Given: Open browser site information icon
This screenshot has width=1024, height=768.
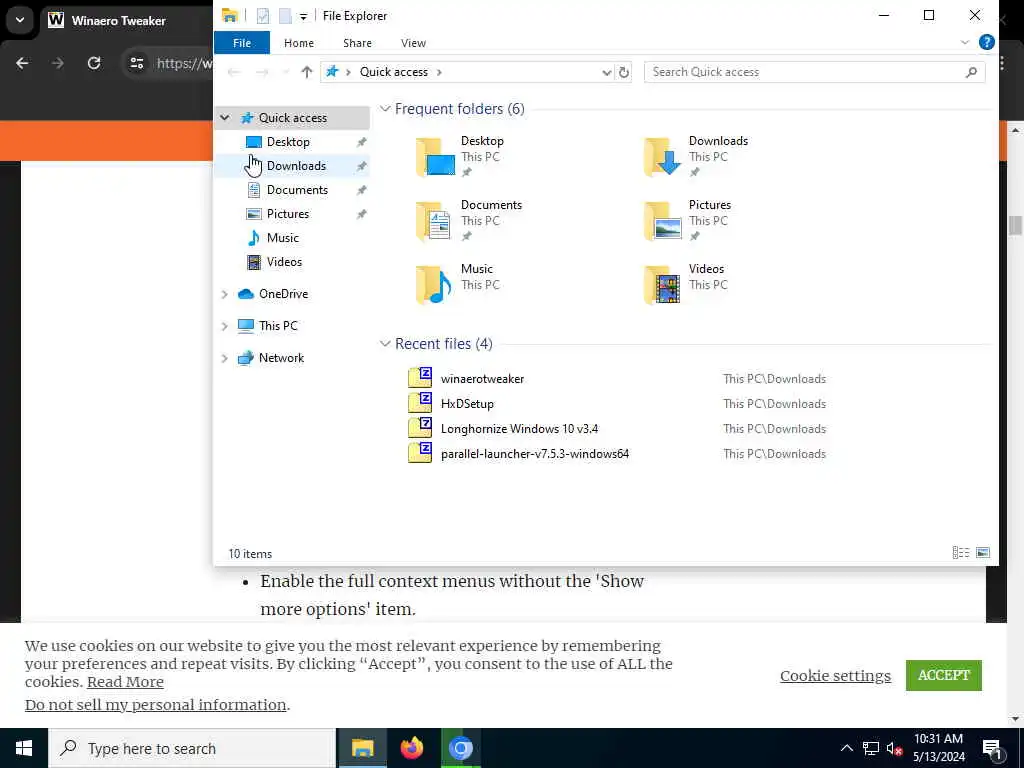Looking at the screenshot, I should [x=136, y=63].
